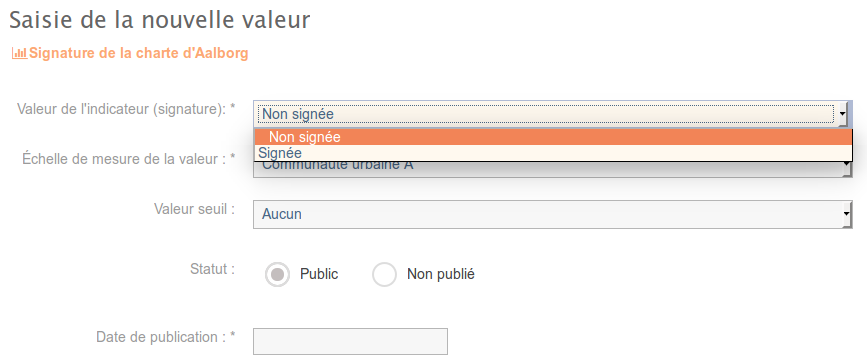Choose 'Non signée' in the open dropdown list
Screen dimensions: 867x363
point(552,137)
